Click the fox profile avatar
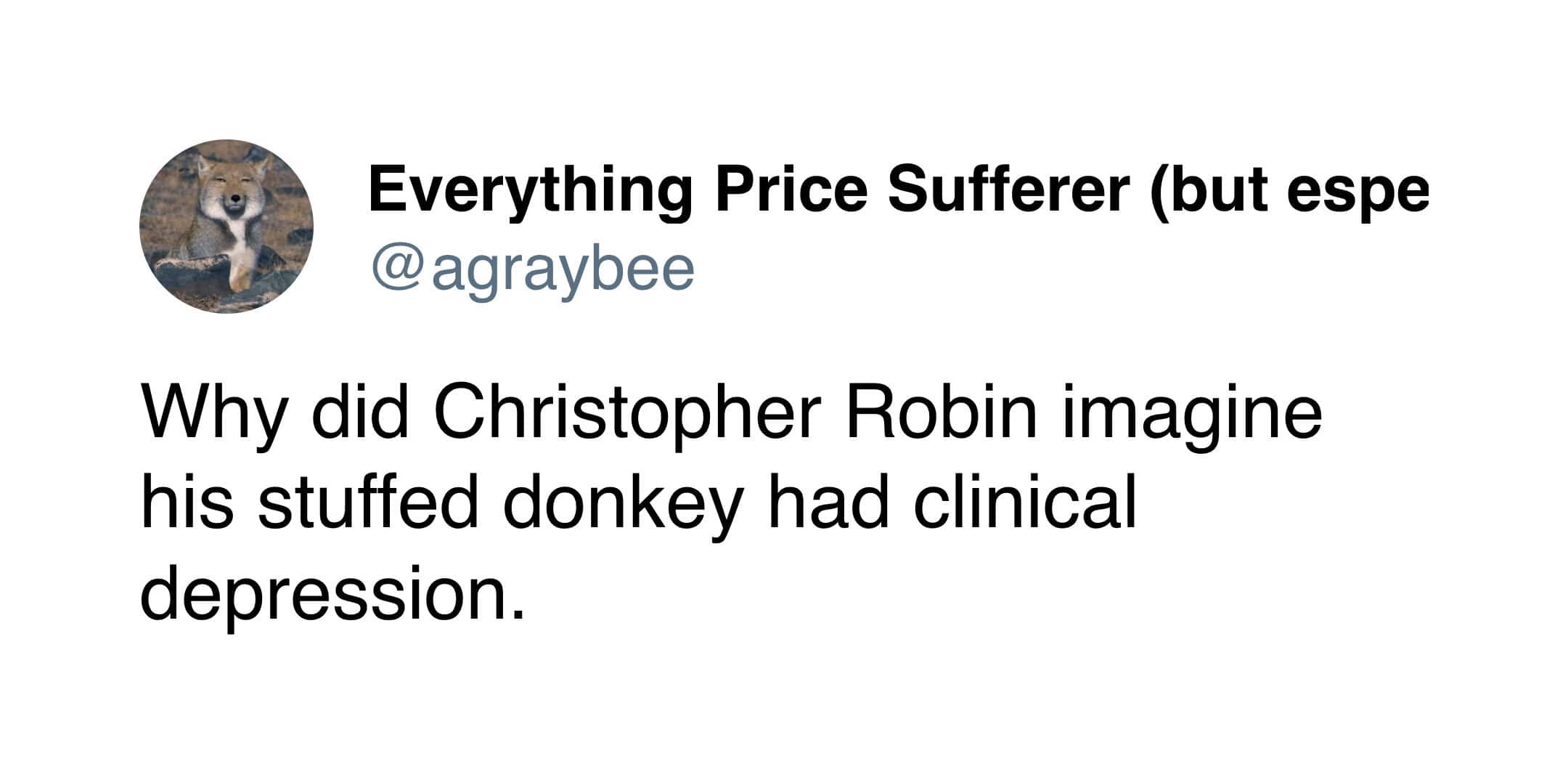1568x777 pixels. (x=226, y=227)
